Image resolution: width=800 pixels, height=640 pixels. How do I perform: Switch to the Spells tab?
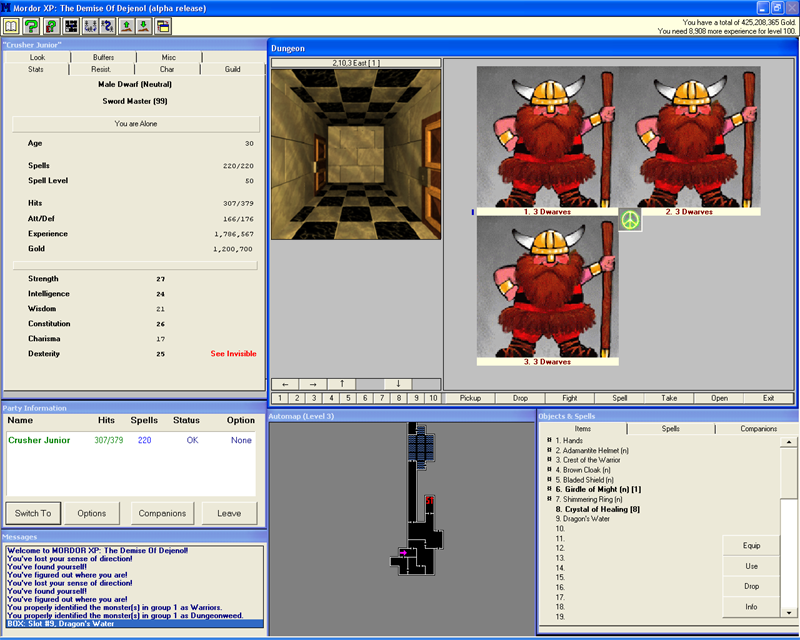669,428
